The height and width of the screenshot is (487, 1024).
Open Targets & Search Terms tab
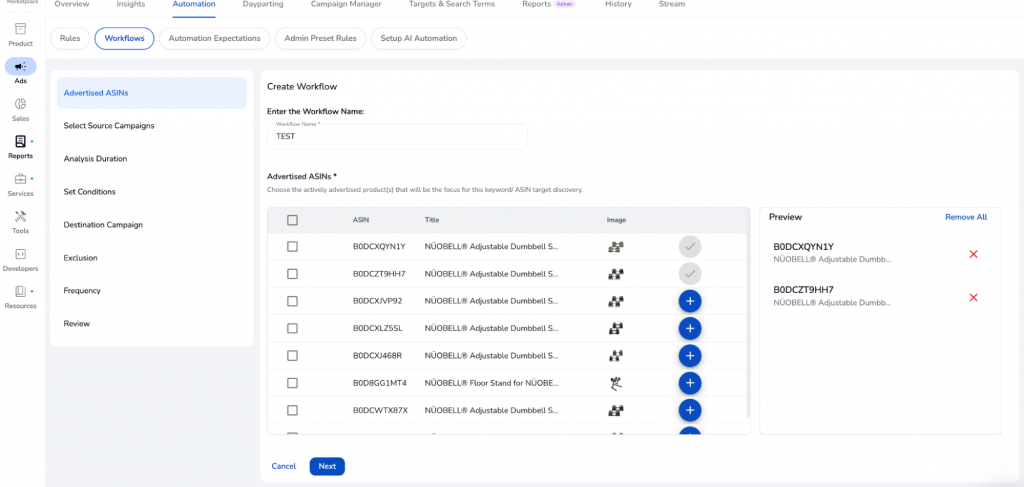pyautogui.click(x=452, y=4)
